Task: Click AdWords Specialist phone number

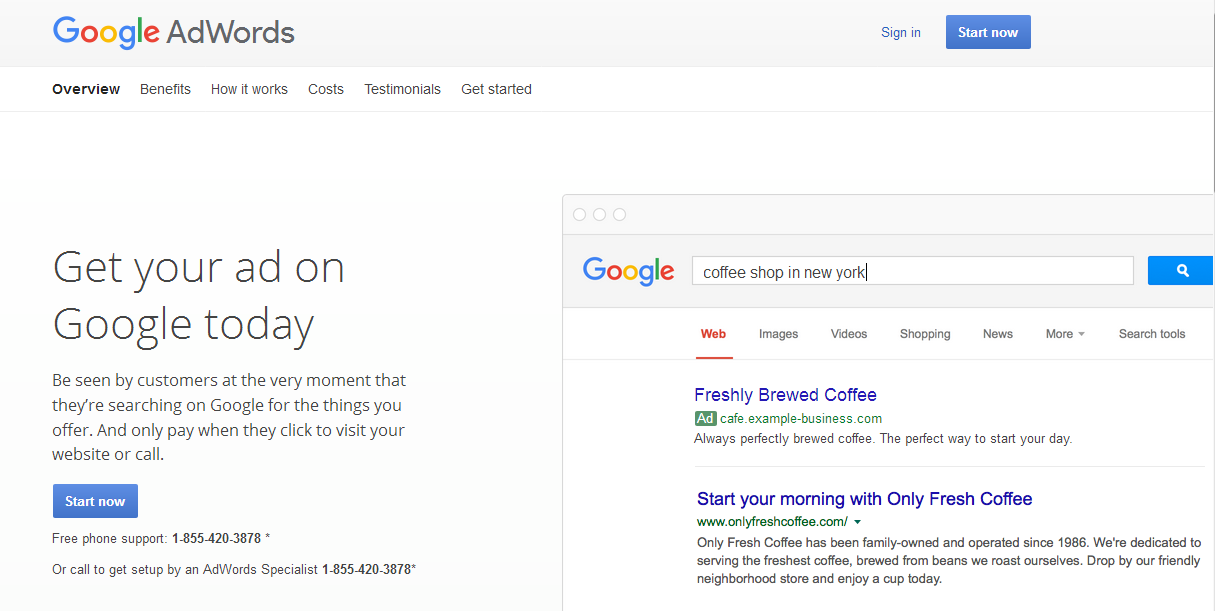Action: tap(366, 569)
